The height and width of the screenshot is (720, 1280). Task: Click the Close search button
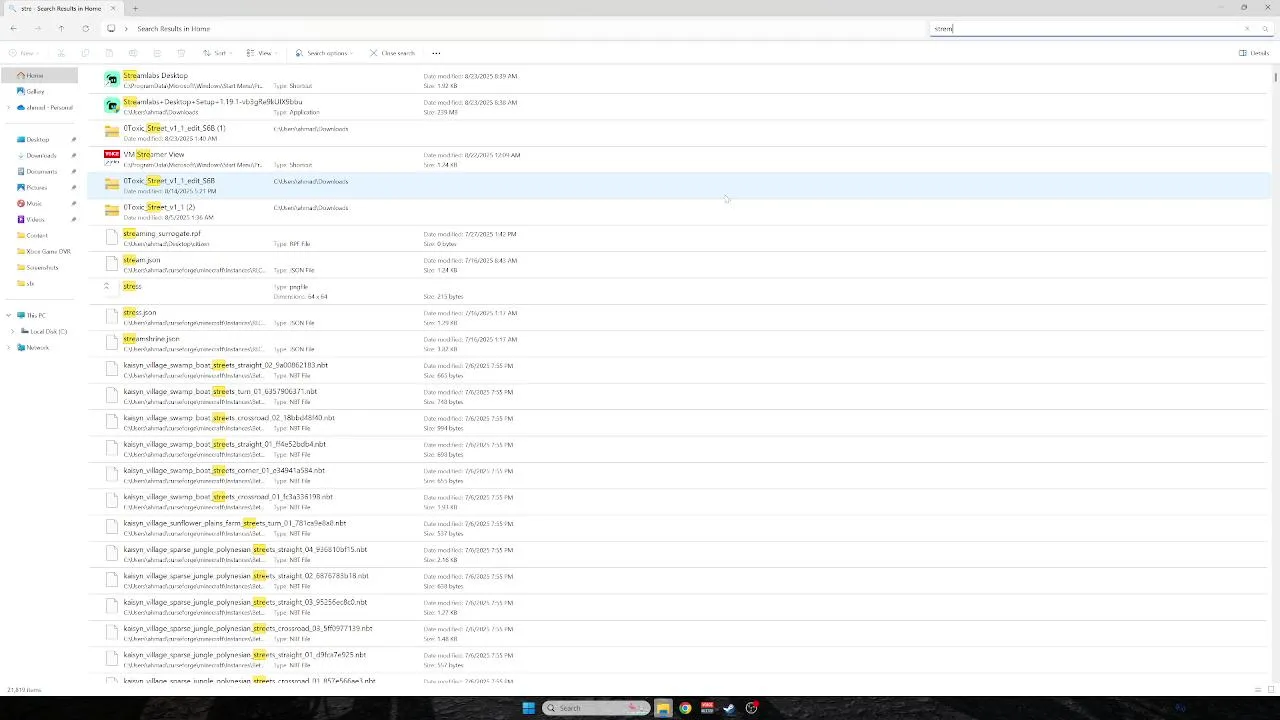[x=392, y=53]
